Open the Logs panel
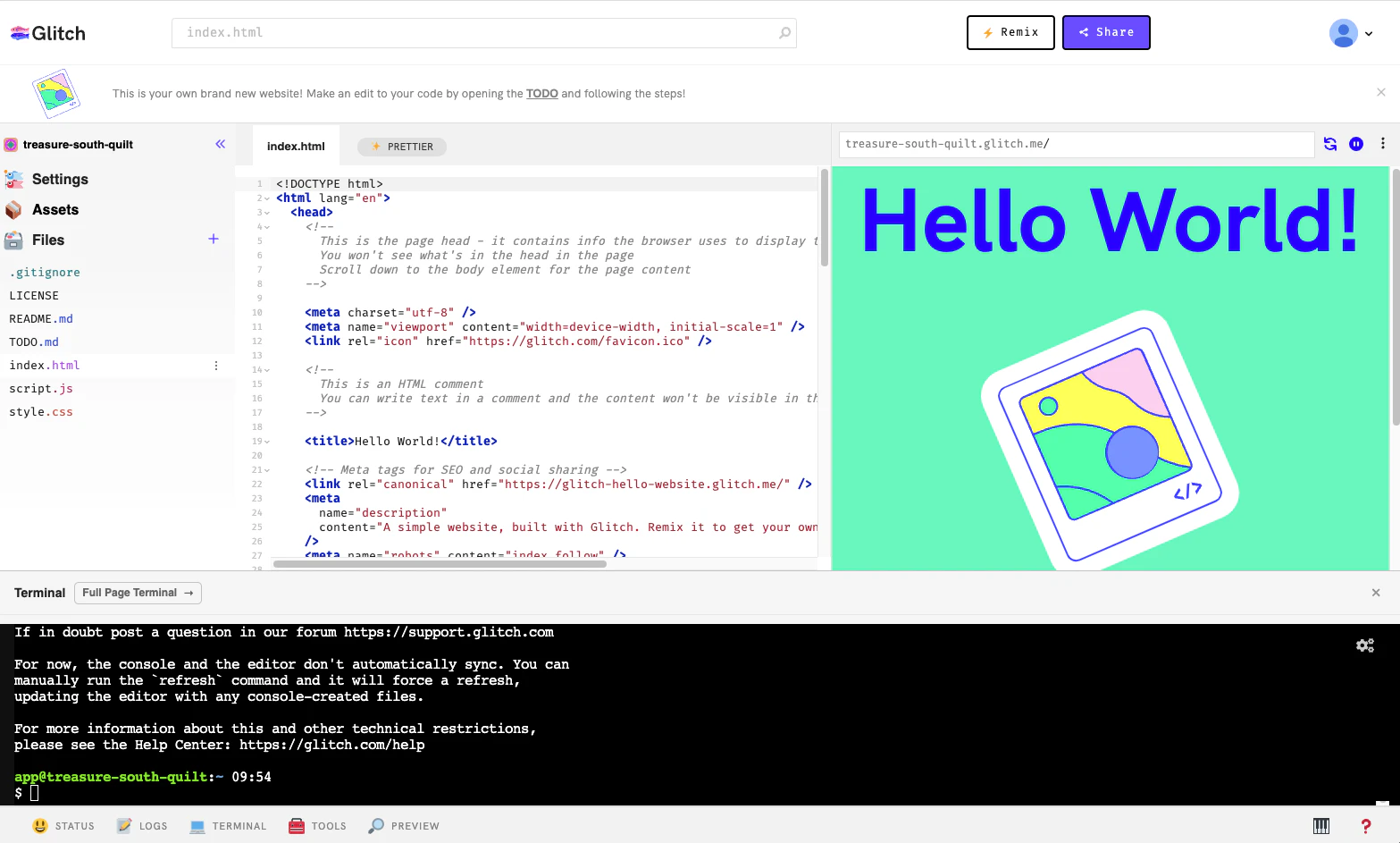 pos(141,825)
